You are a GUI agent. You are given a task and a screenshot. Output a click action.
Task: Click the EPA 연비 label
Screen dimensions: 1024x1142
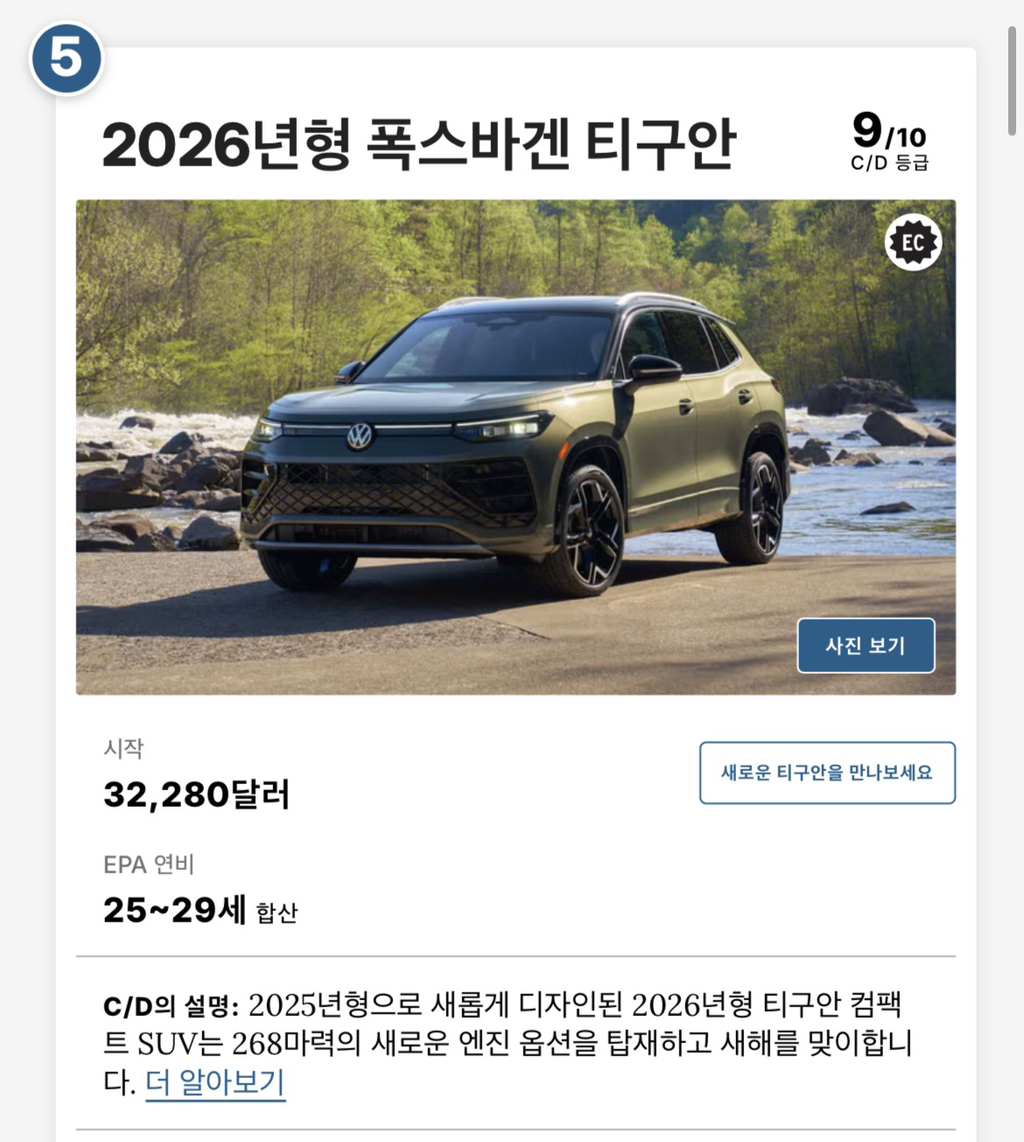(149, 865)
